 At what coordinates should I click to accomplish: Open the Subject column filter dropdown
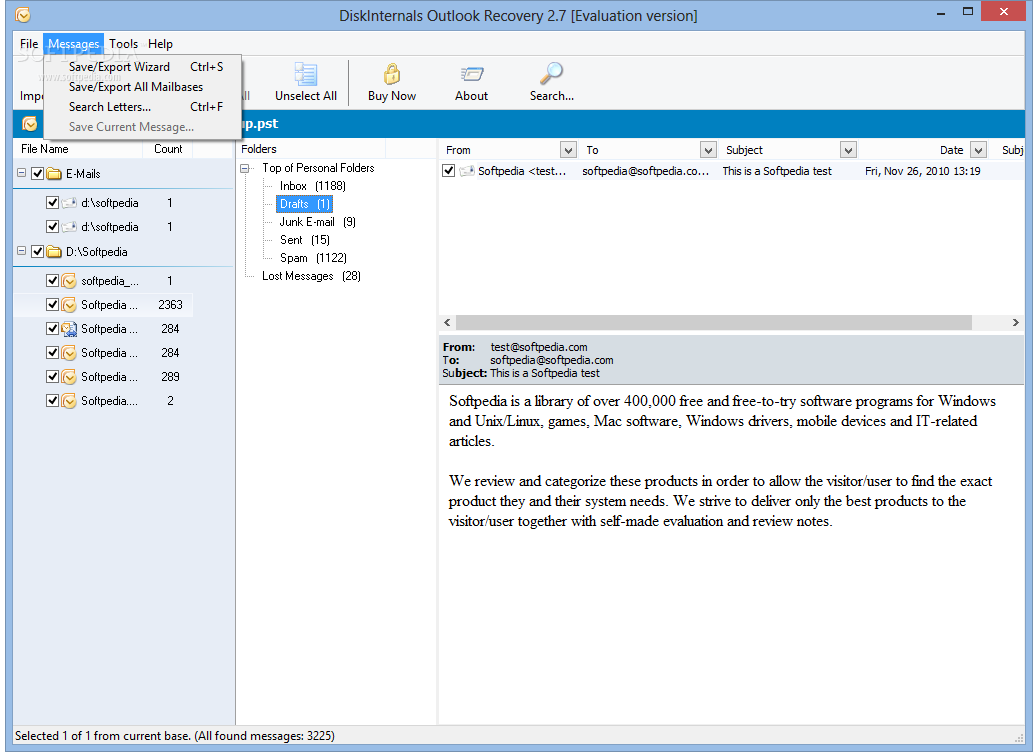coord(849,150)
